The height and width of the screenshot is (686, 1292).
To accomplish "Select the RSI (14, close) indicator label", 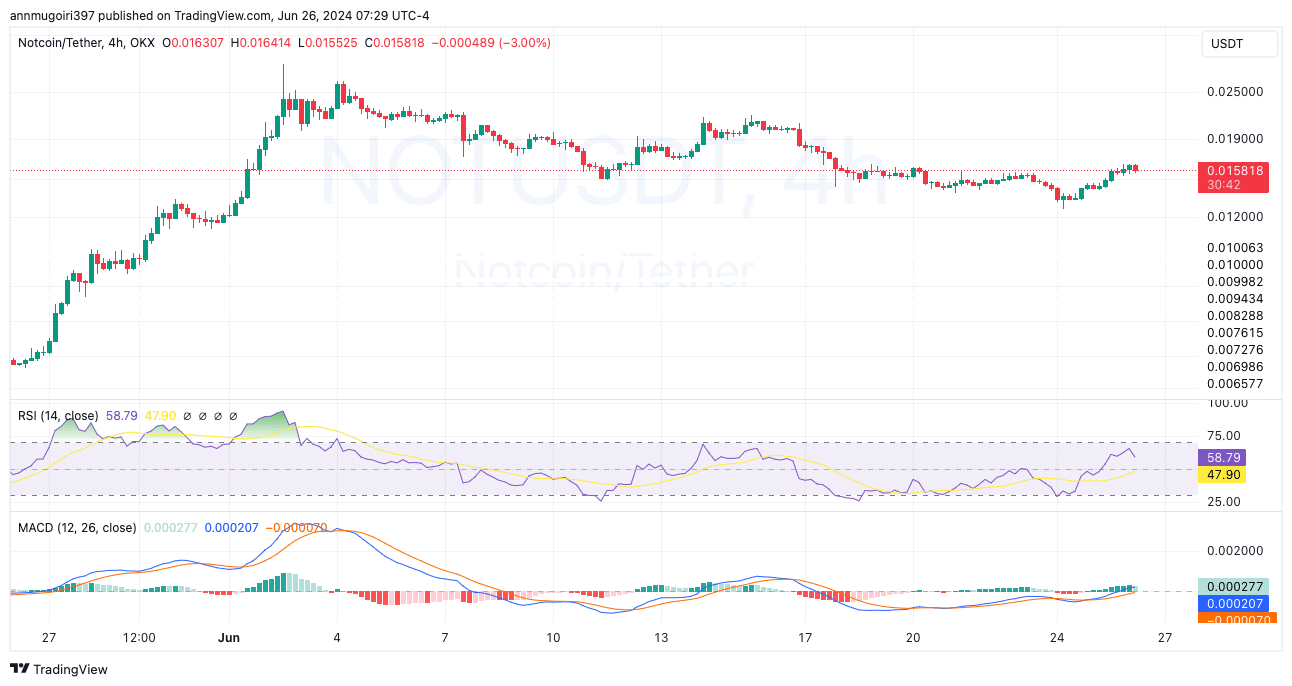I will 59,415.
